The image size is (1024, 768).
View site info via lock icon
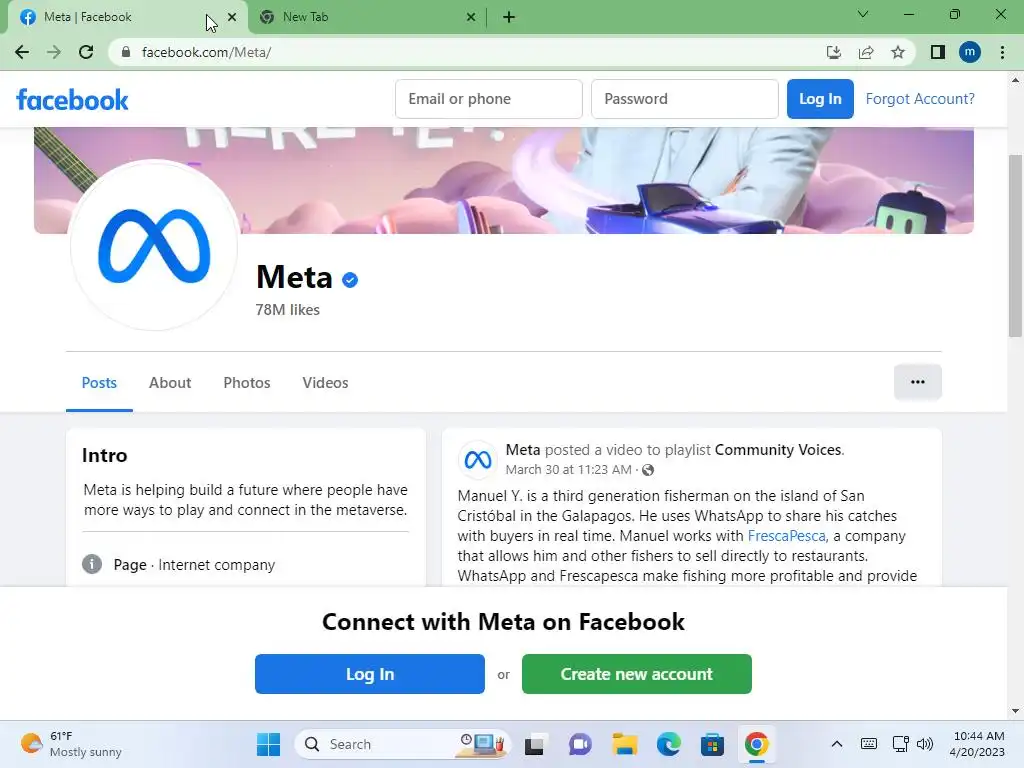tap(126, 52)
